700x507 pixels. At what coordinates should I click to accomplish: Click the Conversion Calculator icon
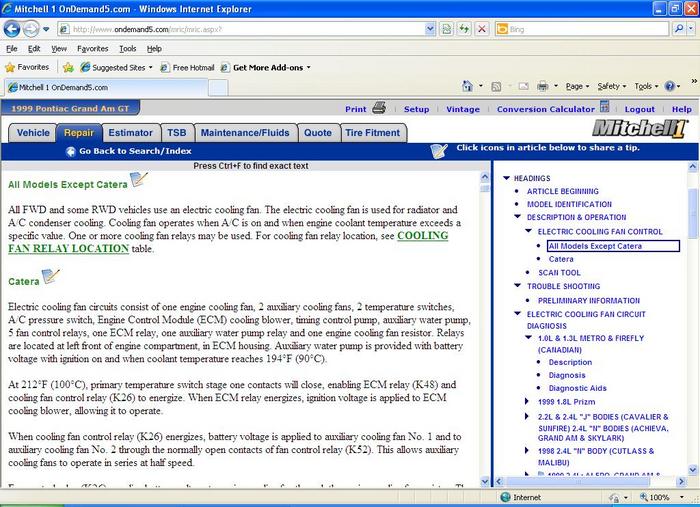[604, 107]
